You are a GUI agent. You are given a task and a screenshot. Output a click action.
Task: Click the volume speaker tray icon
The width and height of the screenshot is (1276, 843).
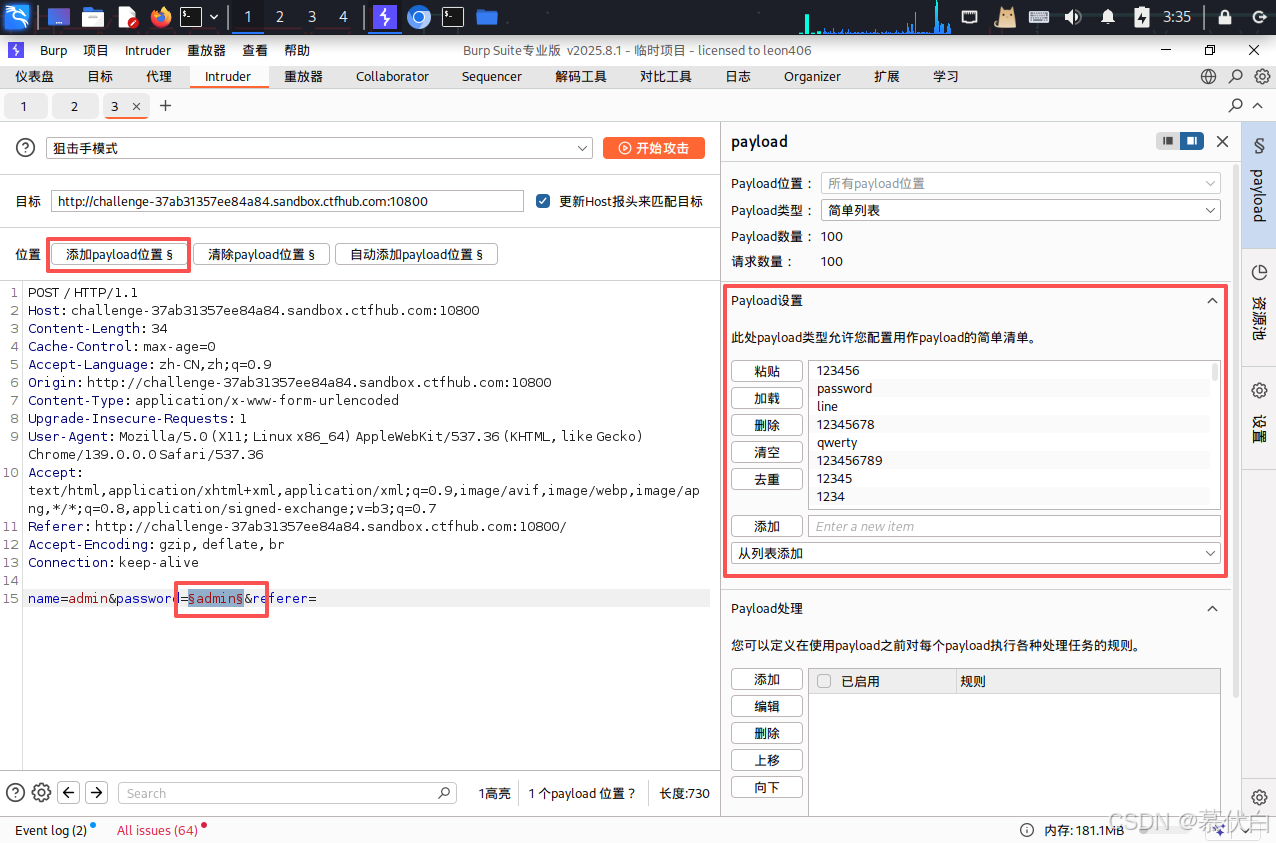pos(1073,17)
